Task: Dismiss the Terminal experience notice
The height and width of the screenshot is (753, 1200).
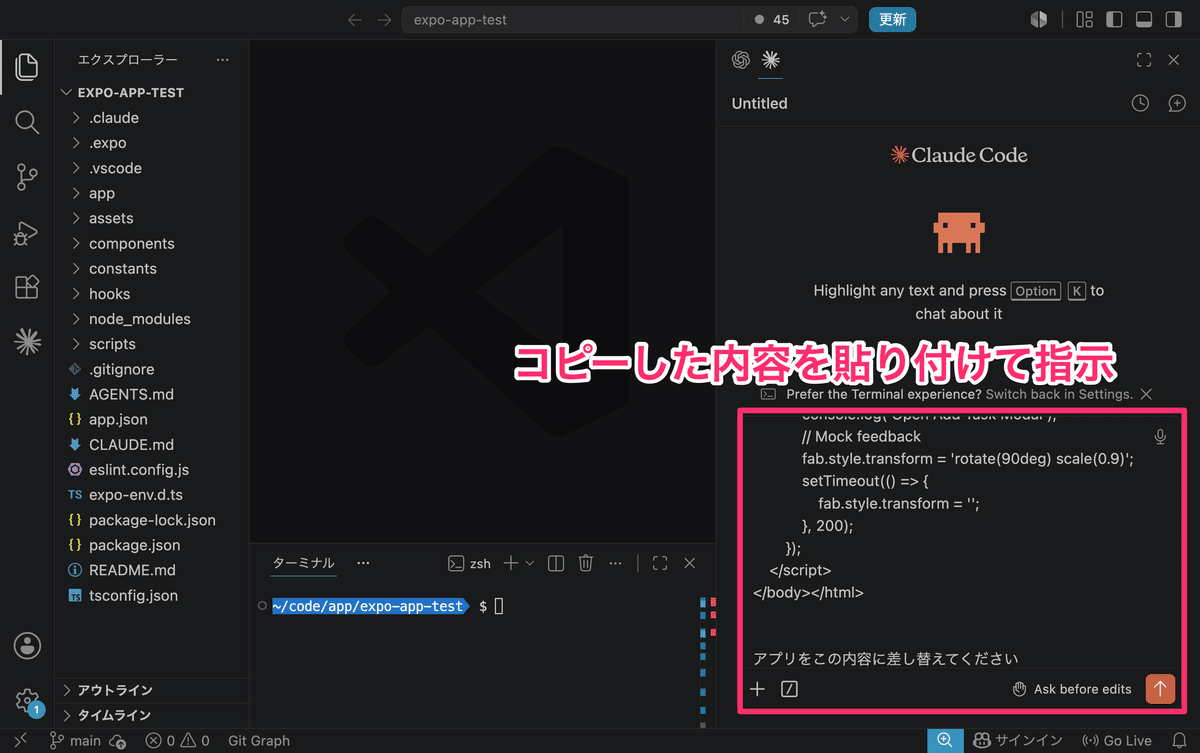Action: pos(1146,394)
